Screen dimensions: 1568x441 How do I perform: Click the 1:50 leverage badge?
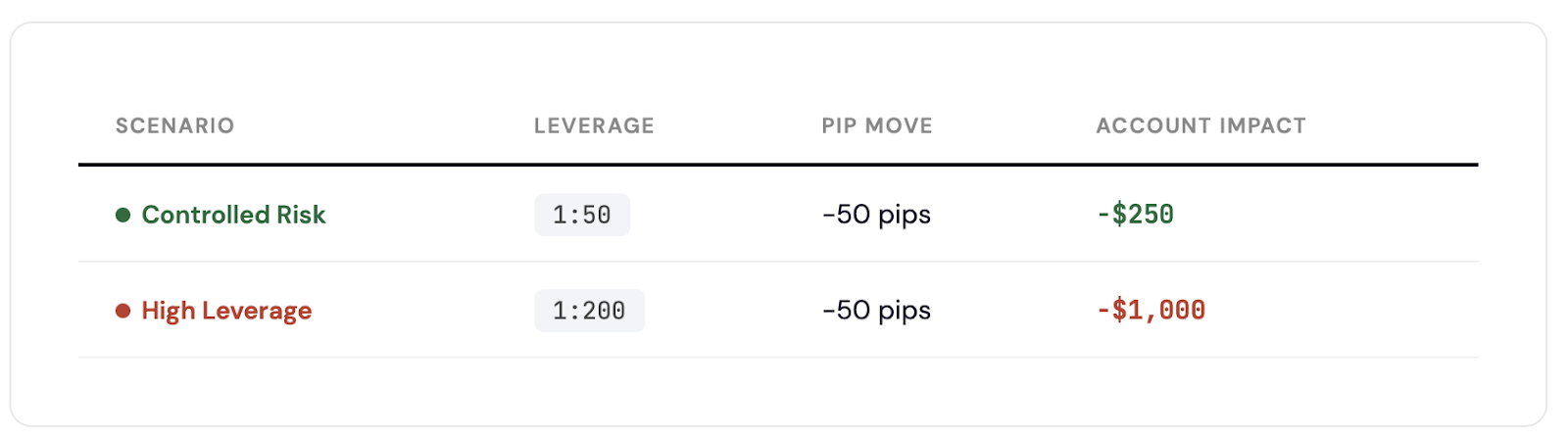pyautogui.click(x=582, y=215)
